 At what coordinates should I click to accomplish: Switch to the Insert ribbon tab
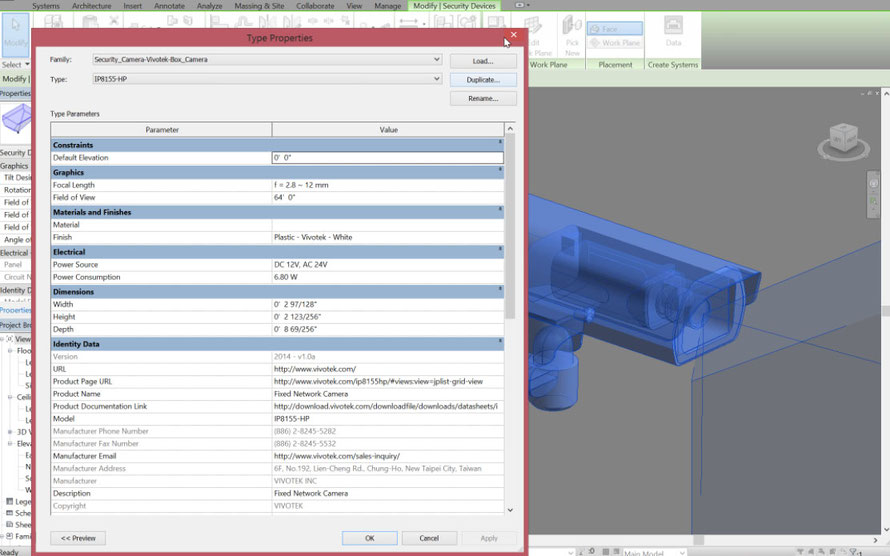133,6
